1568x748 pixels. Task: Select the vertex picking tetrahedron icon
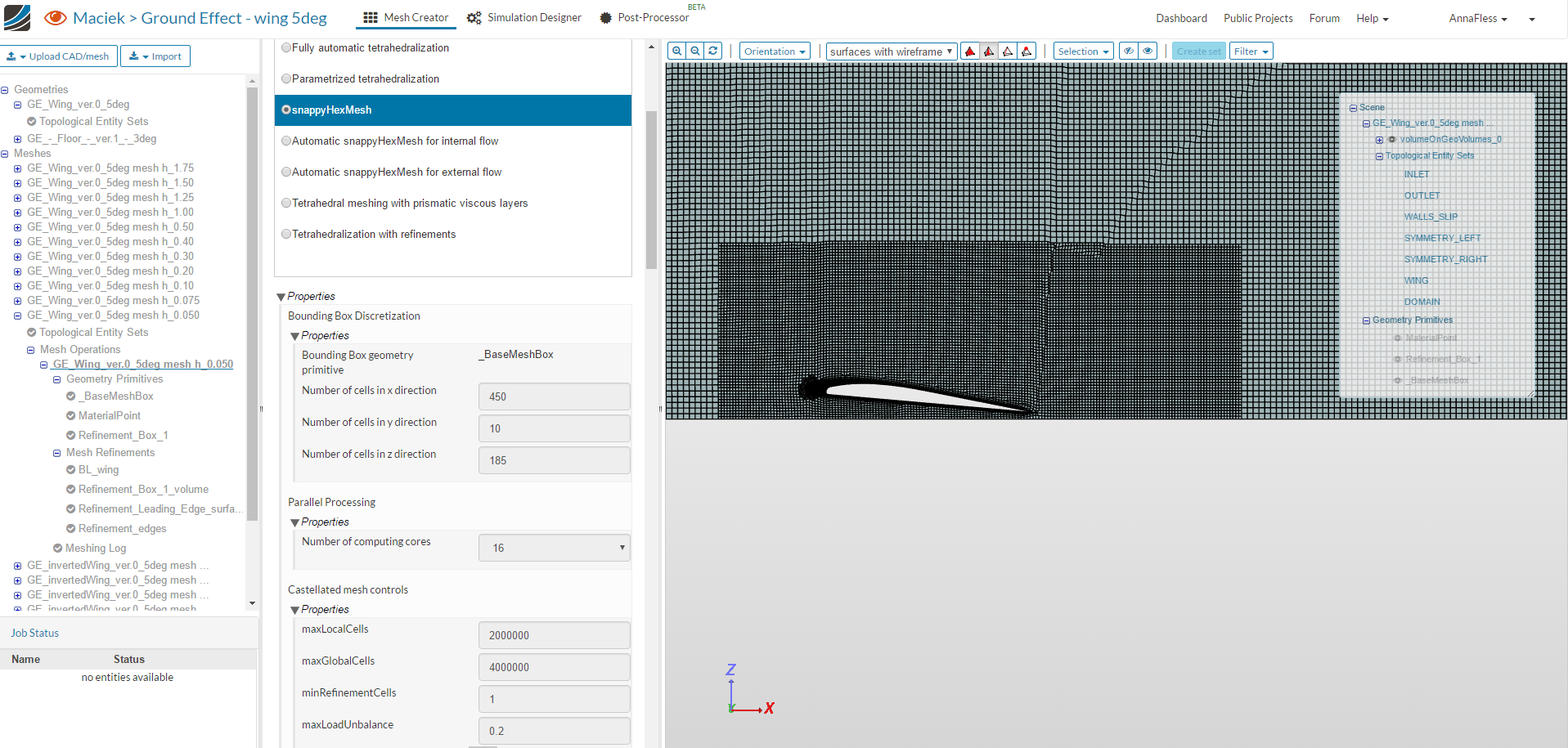[x=1027, y=52]
